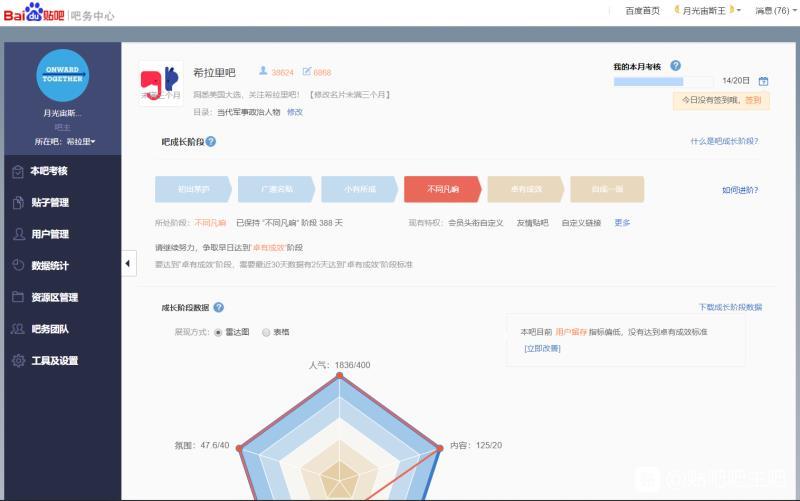Select the 雷达图 display option

pyautogui.click(x=218, y=332)
